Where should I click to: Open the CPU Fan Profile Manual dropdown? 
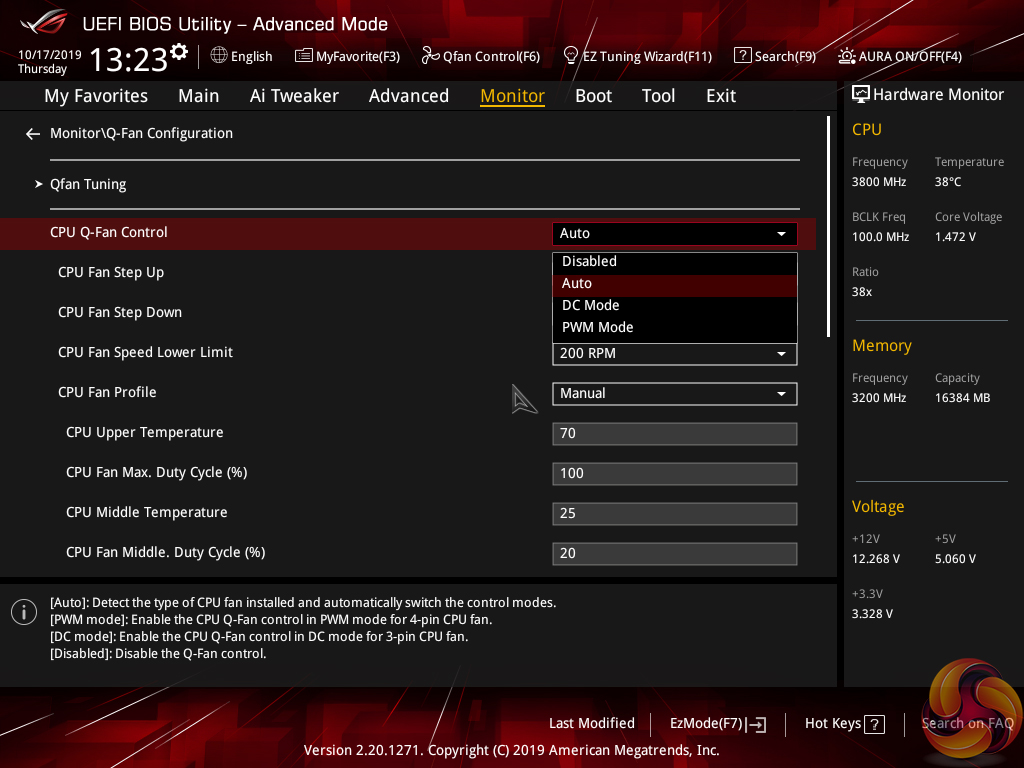[x=675, y=394]
